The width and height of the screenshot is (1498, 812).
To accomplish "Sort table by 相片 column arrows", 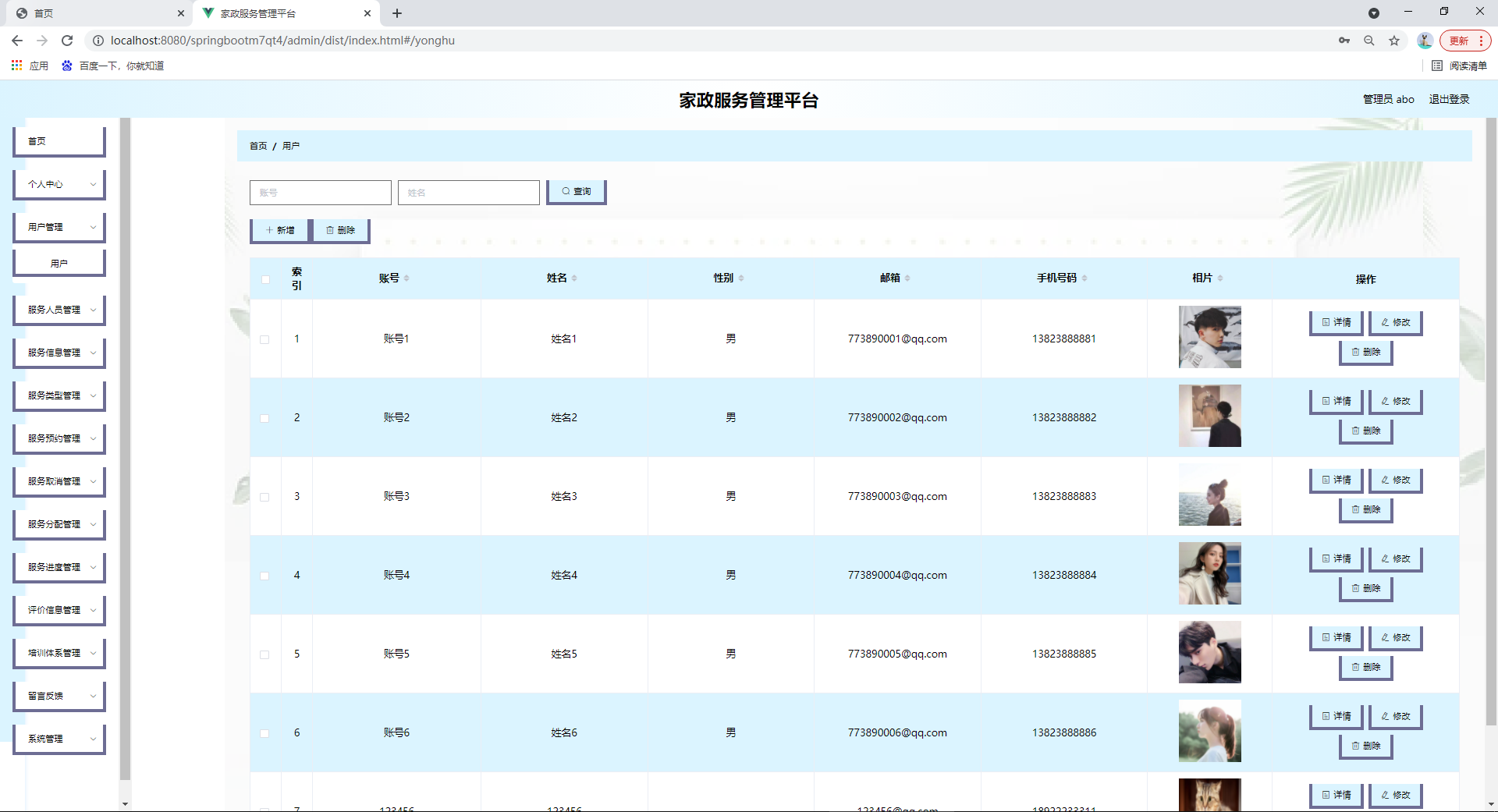I will click(1220, 278).
